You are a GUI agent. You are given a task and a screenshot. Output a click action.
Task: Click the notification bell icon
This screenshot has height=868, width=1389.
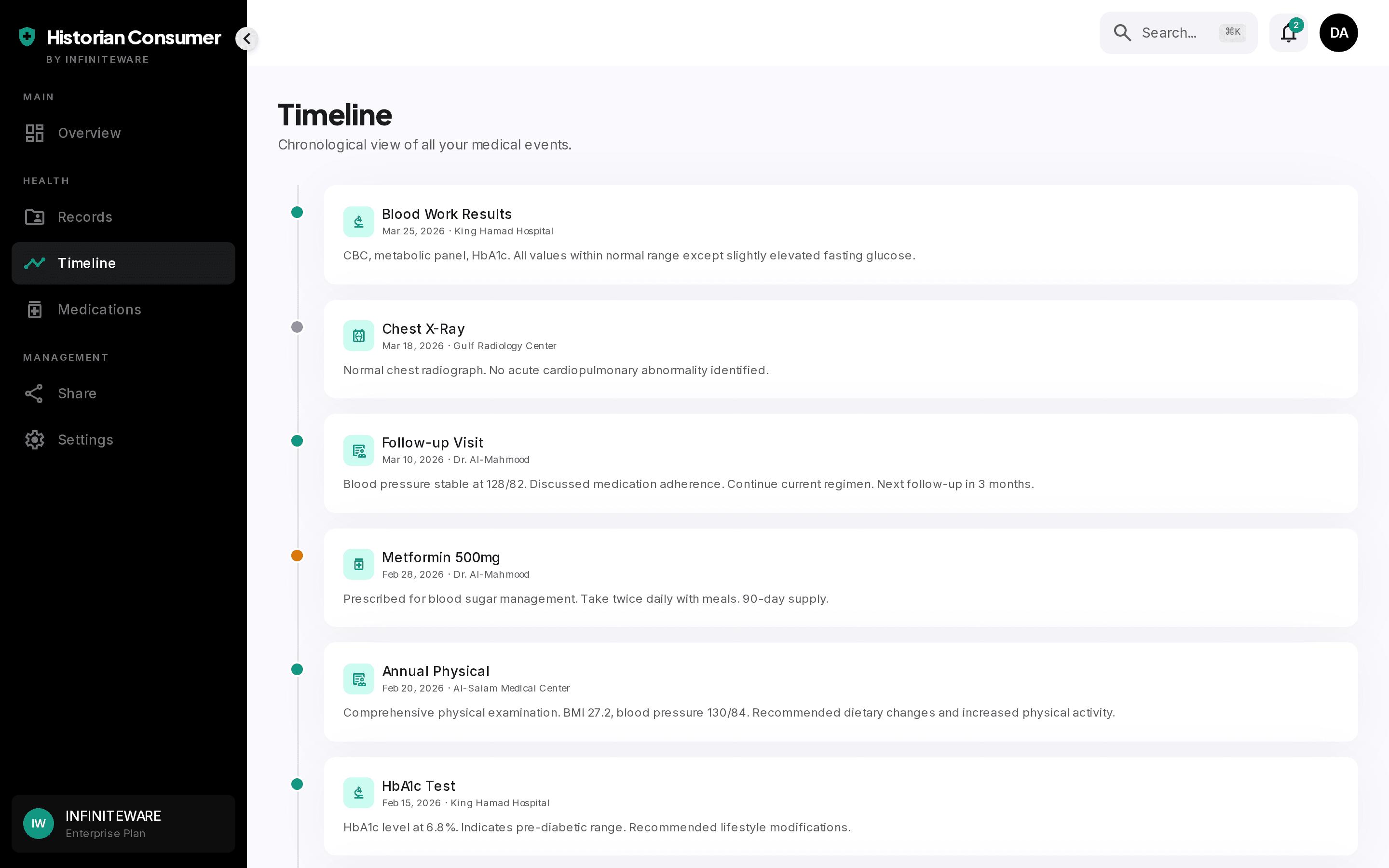click(x=1288, y=33)
